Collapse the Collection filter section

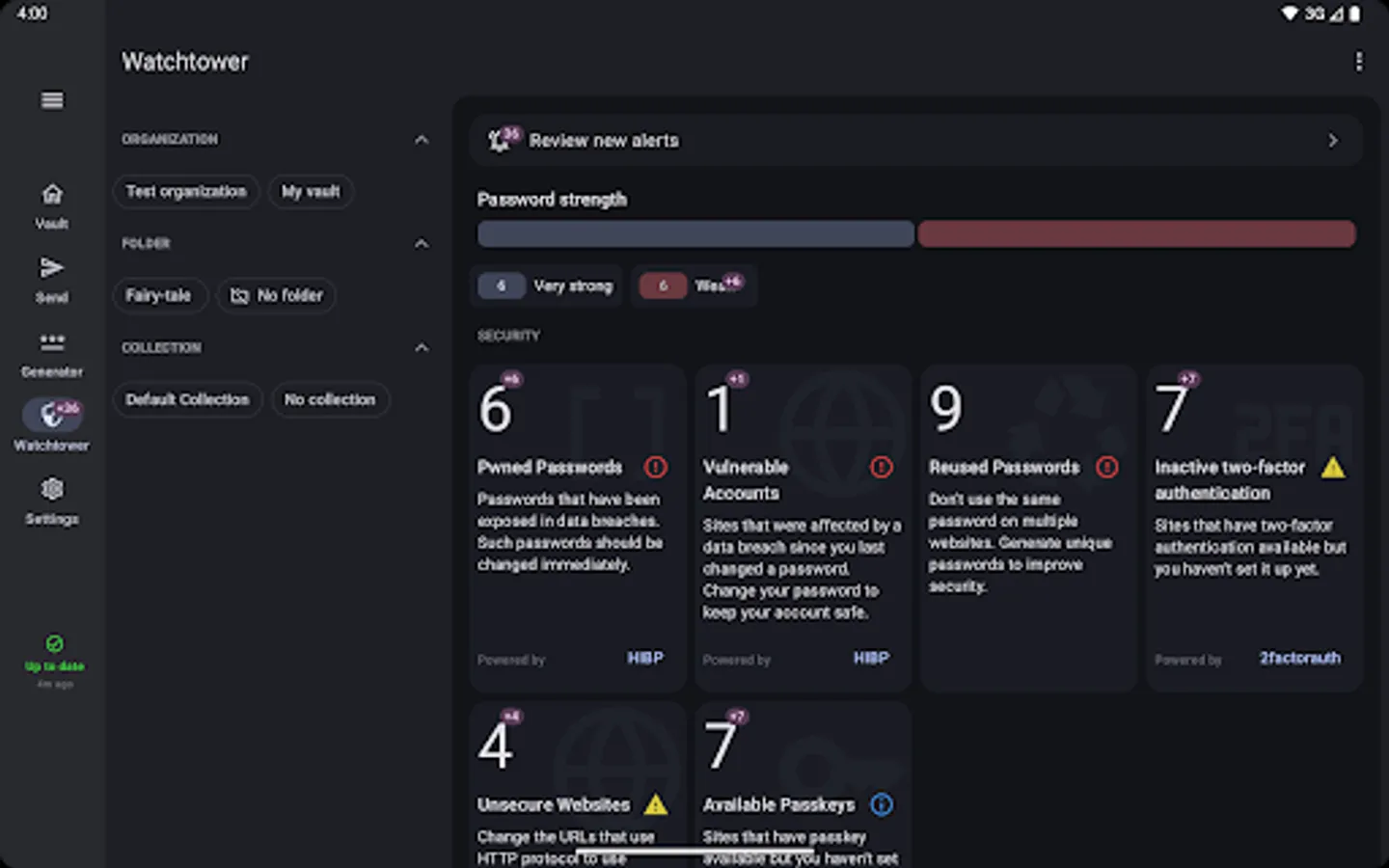tap(422, 347)
